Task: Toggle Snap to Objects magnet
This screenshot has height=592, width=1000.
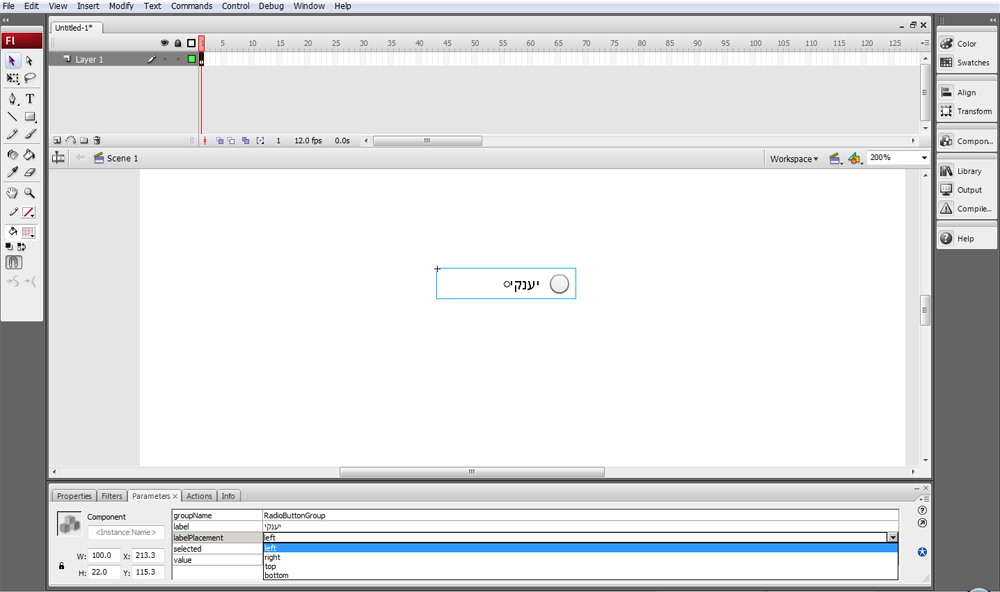Action: click(14, 262)
